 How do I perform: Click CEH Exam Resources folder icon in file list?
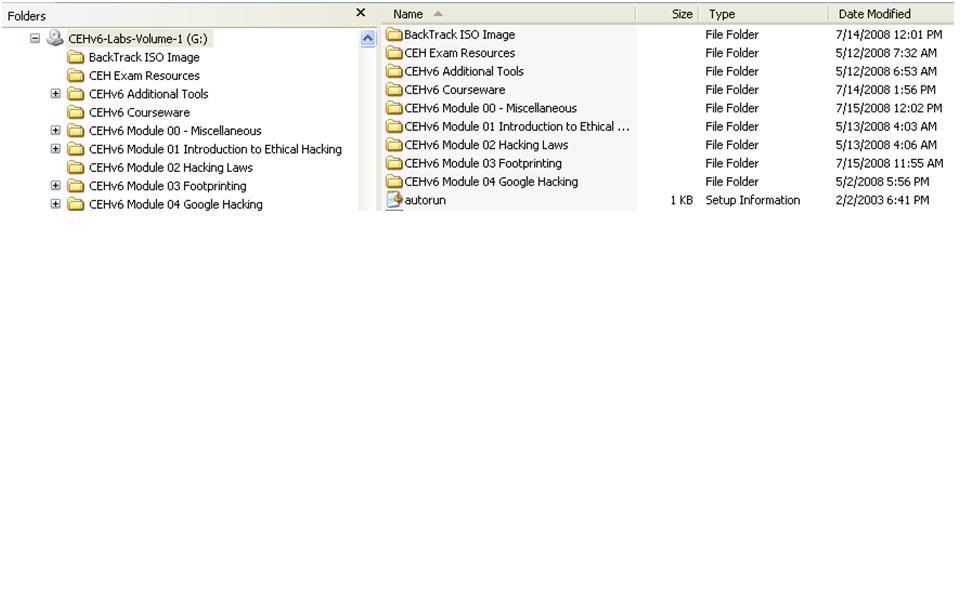pyautogui.click(x=394, y=53)
